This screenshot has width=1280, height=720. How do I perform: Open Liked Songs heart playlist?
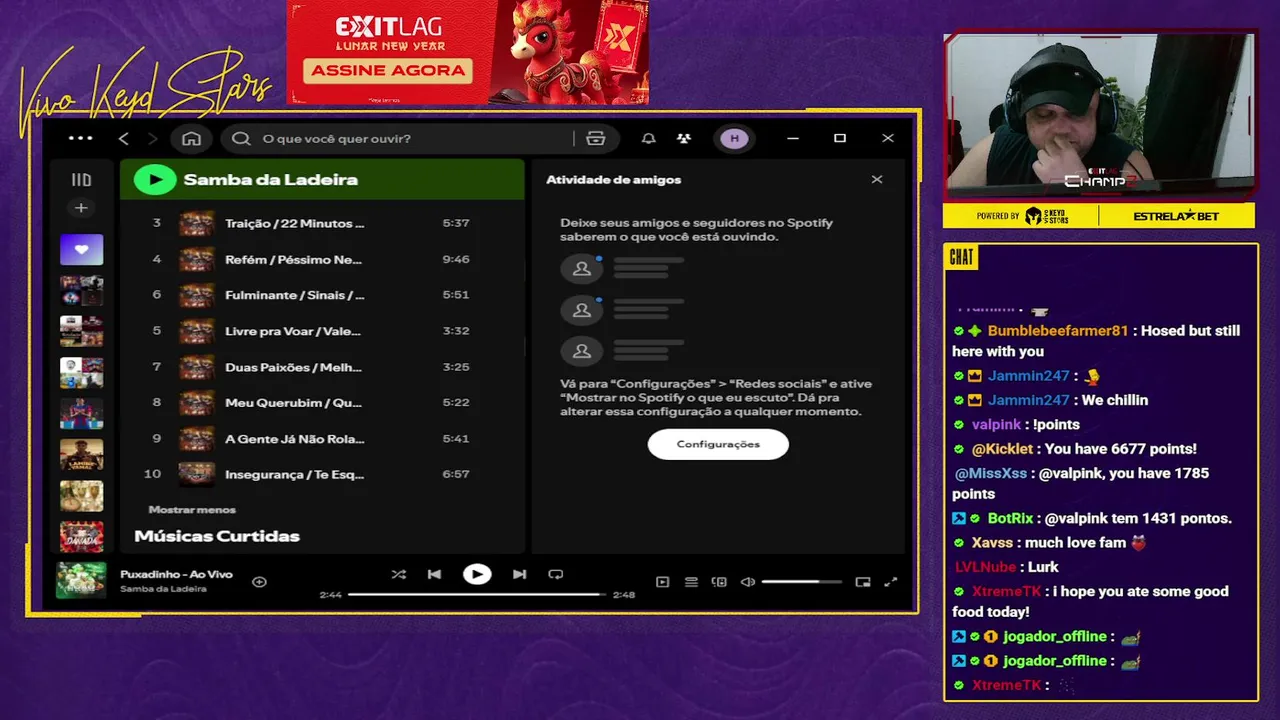pos(81,249)
